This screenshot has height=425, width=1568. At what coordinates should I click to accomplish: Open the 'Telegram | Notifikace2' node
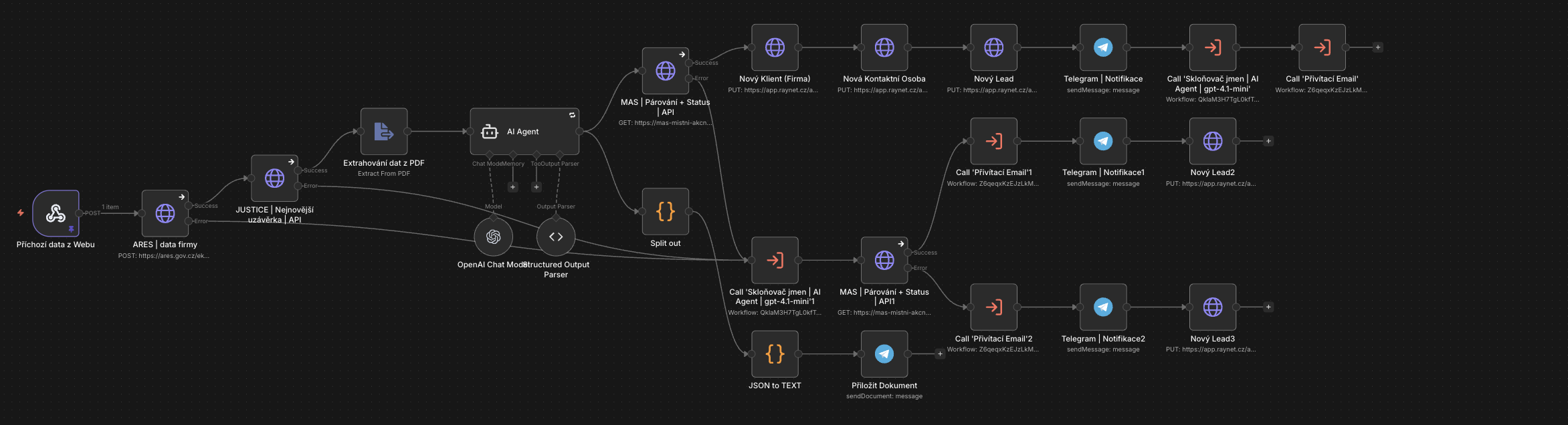tap(1103, 307)
